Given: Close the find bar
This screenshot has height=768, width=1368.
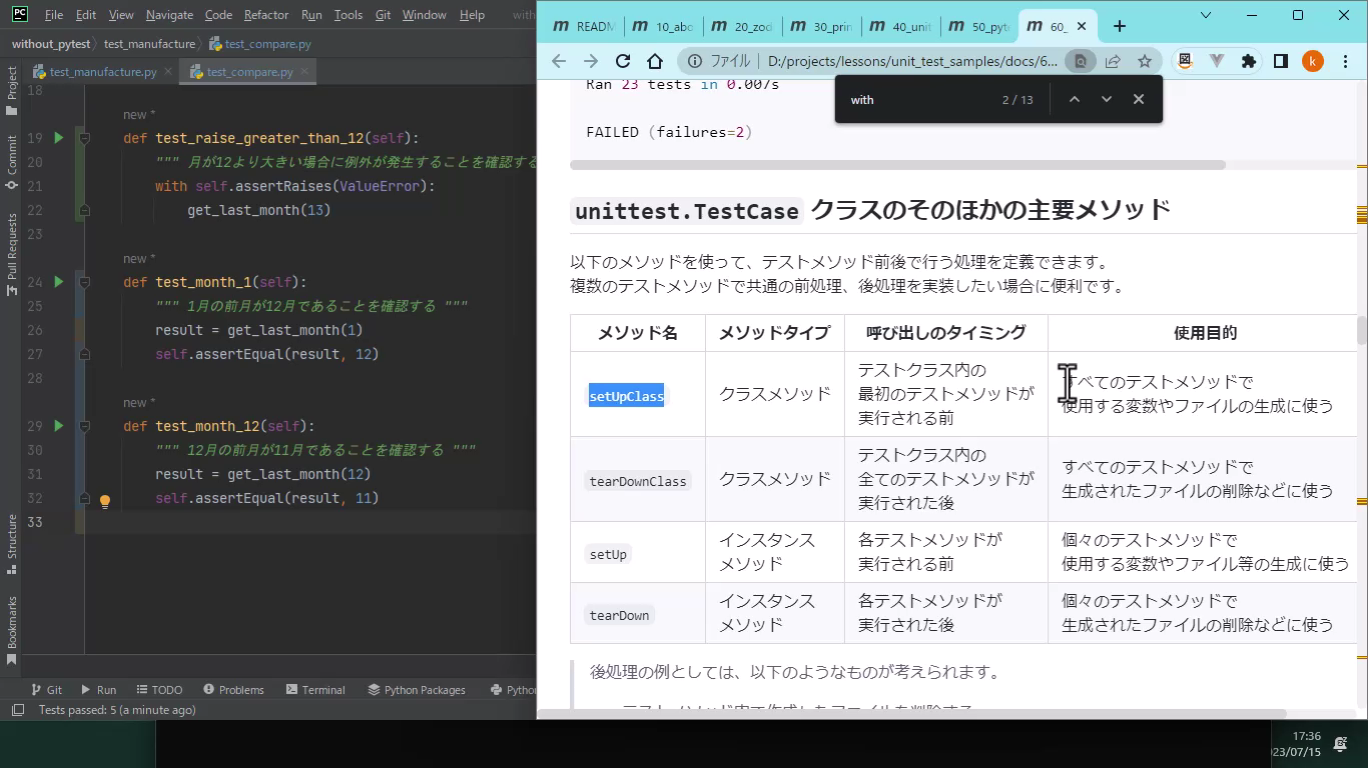Looking at the screenshot, I should pos(1138,99).
